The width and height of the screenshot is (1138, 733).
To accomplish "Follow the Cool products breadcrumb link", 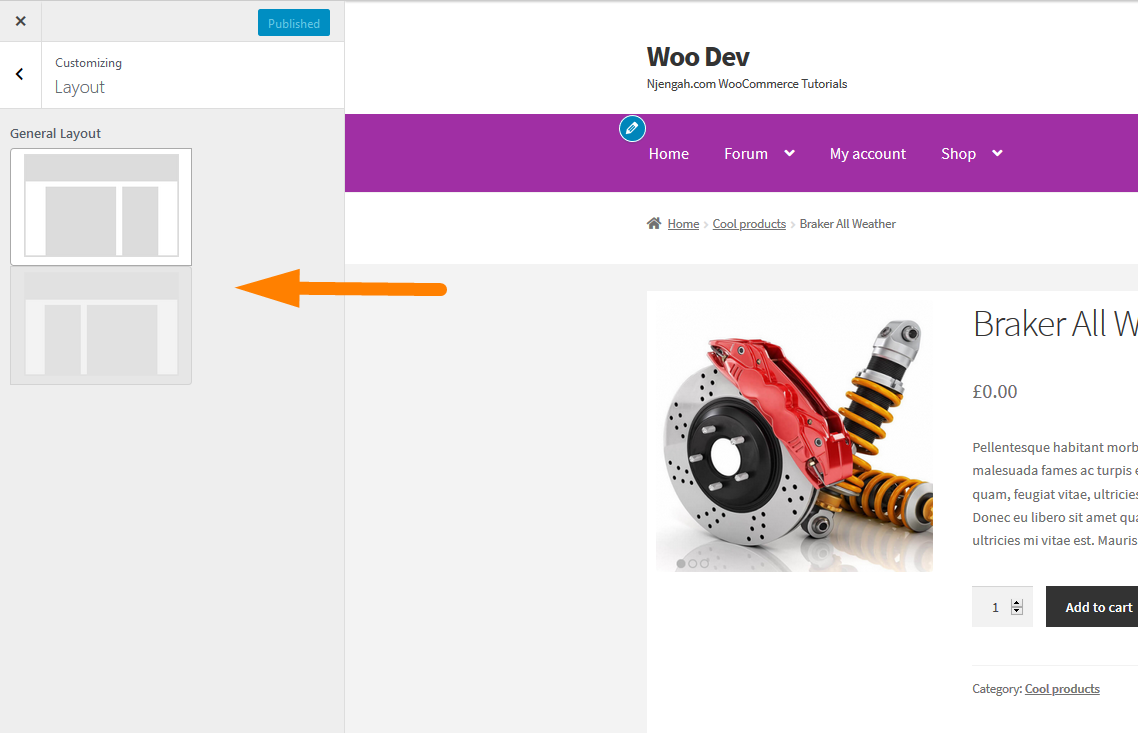I will tap(749, 224).
